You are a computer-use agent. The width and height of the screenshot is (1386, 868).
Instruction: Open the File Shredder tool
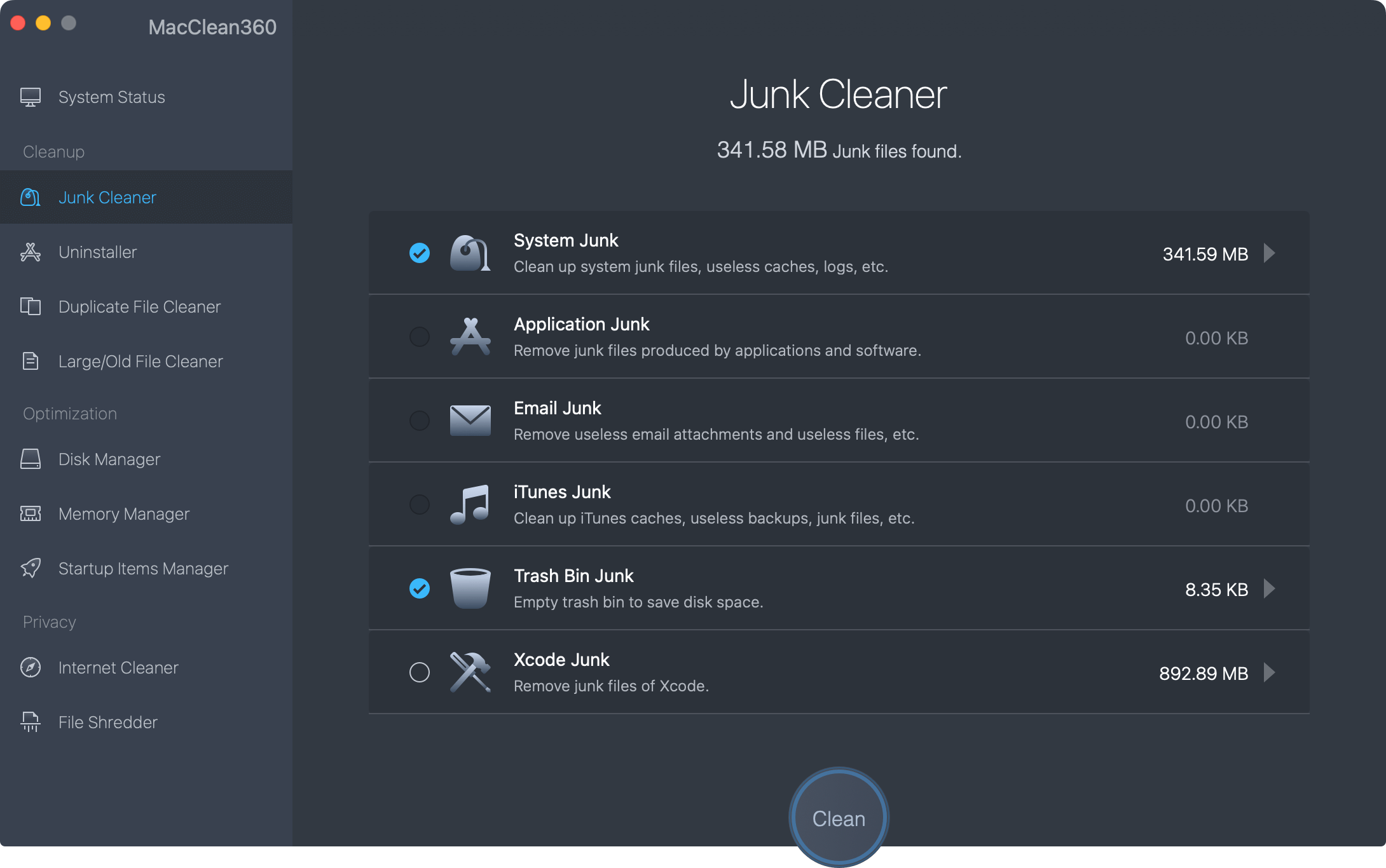[x=107, y=722]
